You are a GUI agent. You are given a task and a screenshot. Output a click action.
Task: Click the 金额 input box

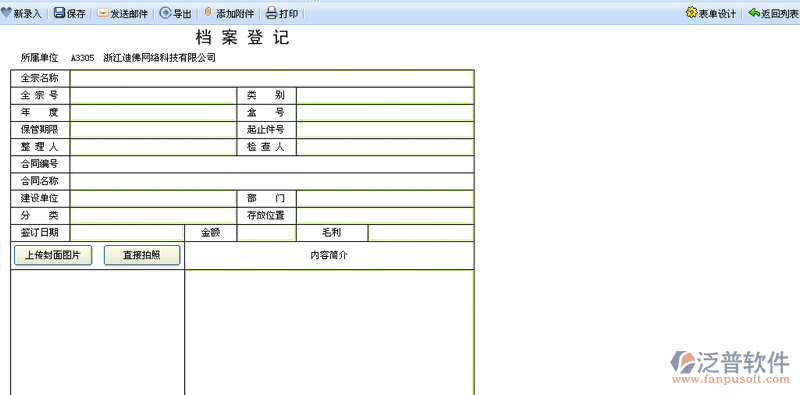click(266, 233)
